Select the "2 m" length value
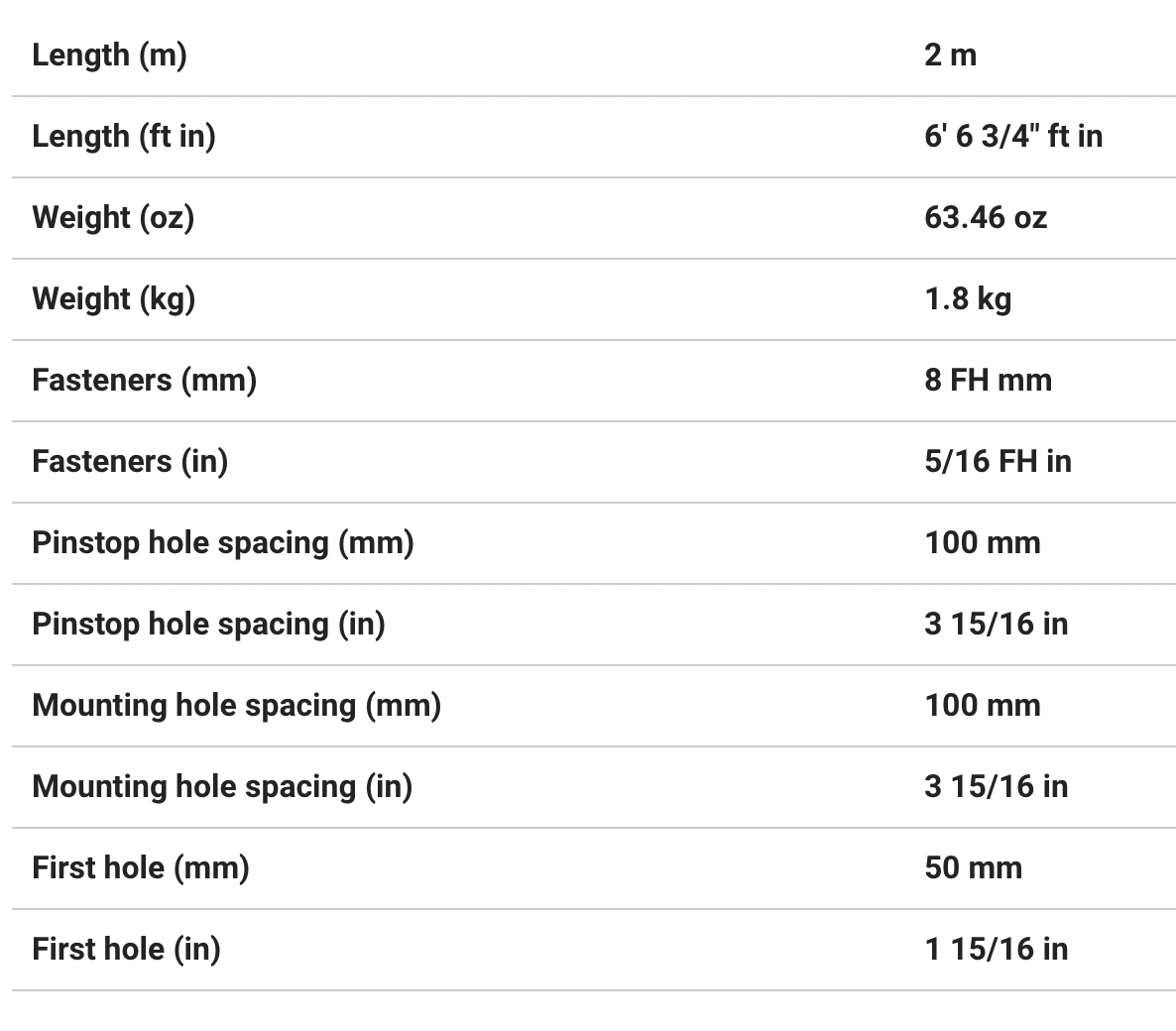The width and height of the screenshot is (1176, 1031). pos(950,55)
